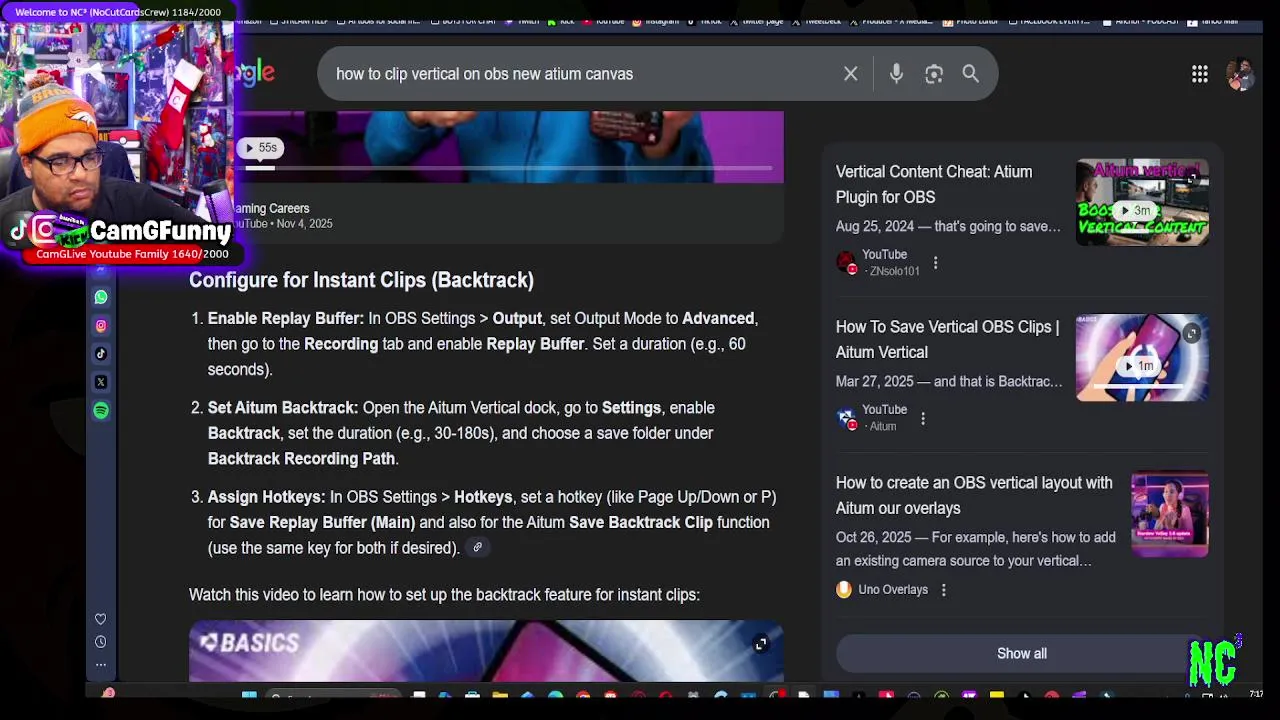Click 'Backtrack Recording Path' bold text
Viewport: 1280px width, 720px height.
tap(301, 459)
